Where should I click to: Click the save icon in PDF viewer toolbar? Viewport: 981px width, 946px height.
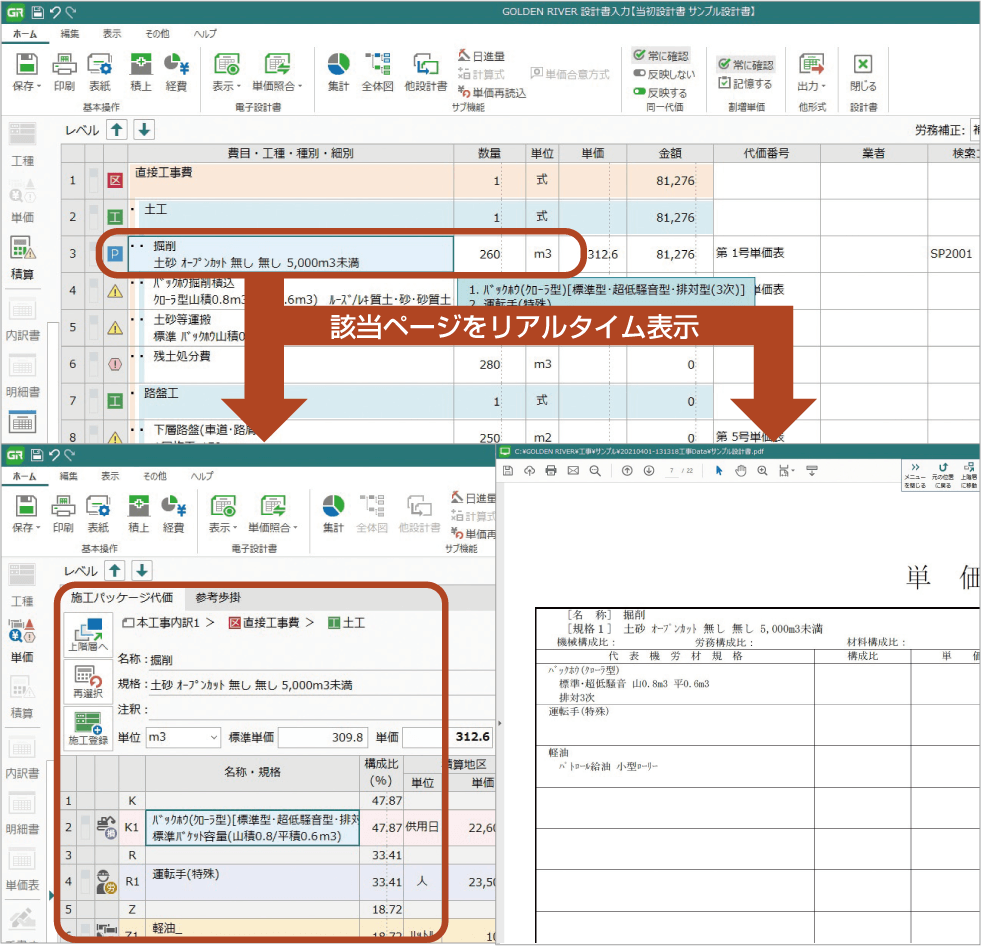click(x=508, y=470)
